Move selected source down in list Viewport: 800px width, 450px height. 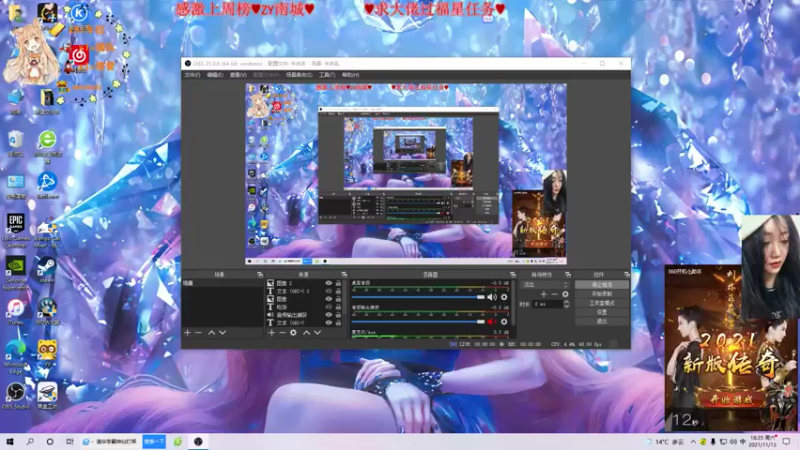(317, 333)
